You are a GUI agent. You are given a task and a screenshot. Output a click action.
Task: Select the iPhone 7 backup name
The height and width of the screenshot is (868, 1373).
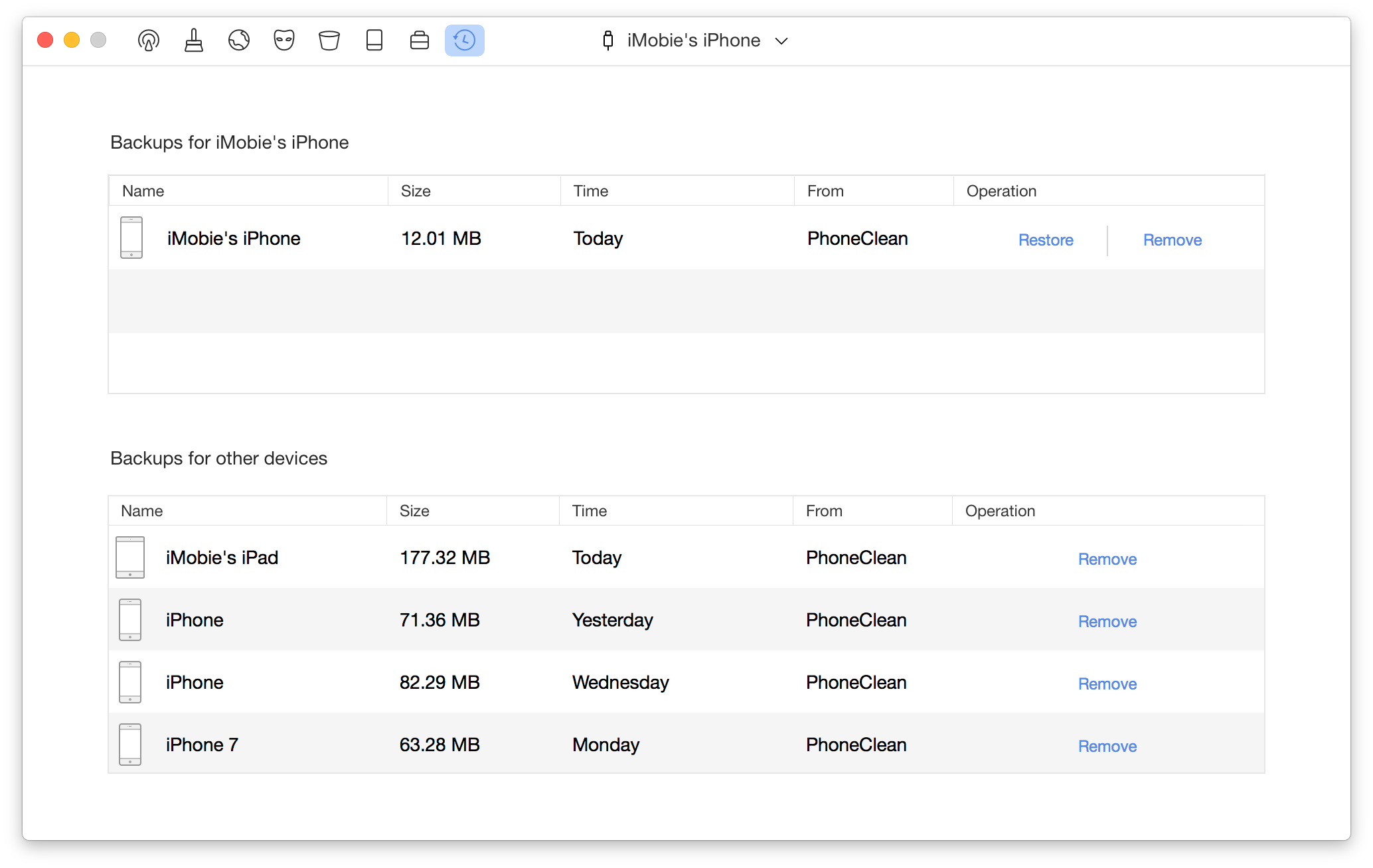pos(202,745)
